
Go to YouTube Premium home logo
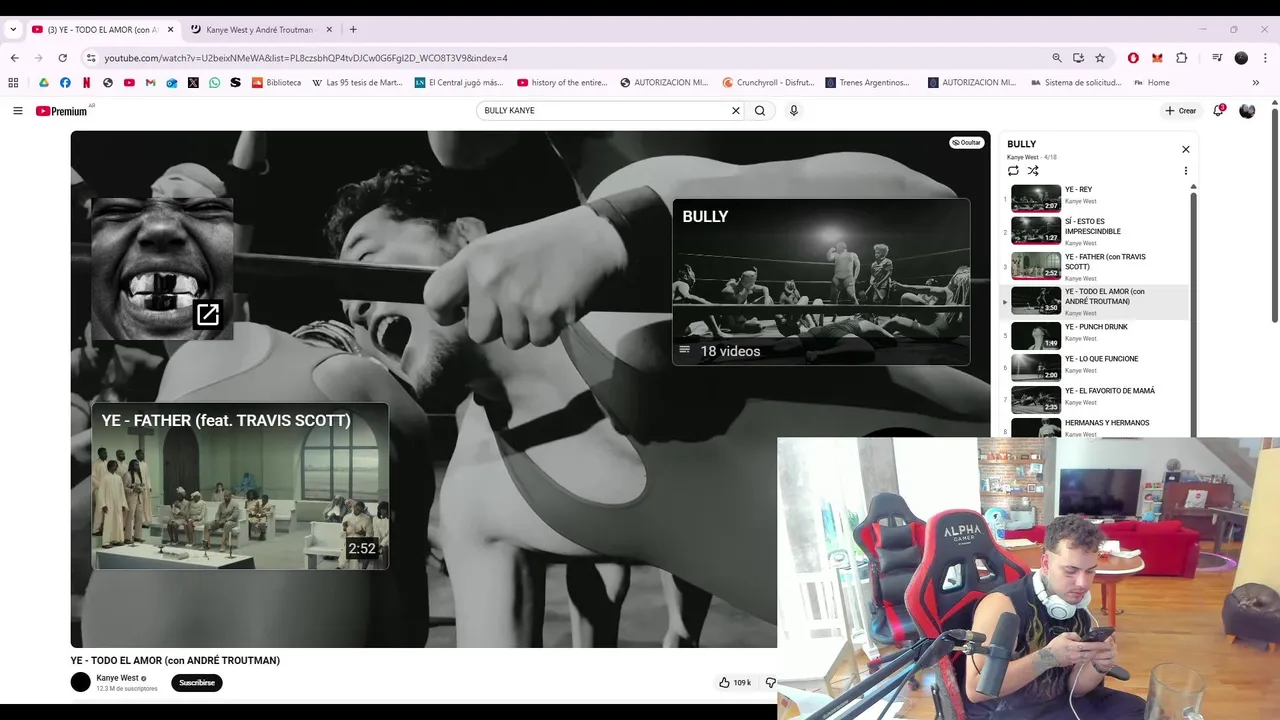pos(64,111)
